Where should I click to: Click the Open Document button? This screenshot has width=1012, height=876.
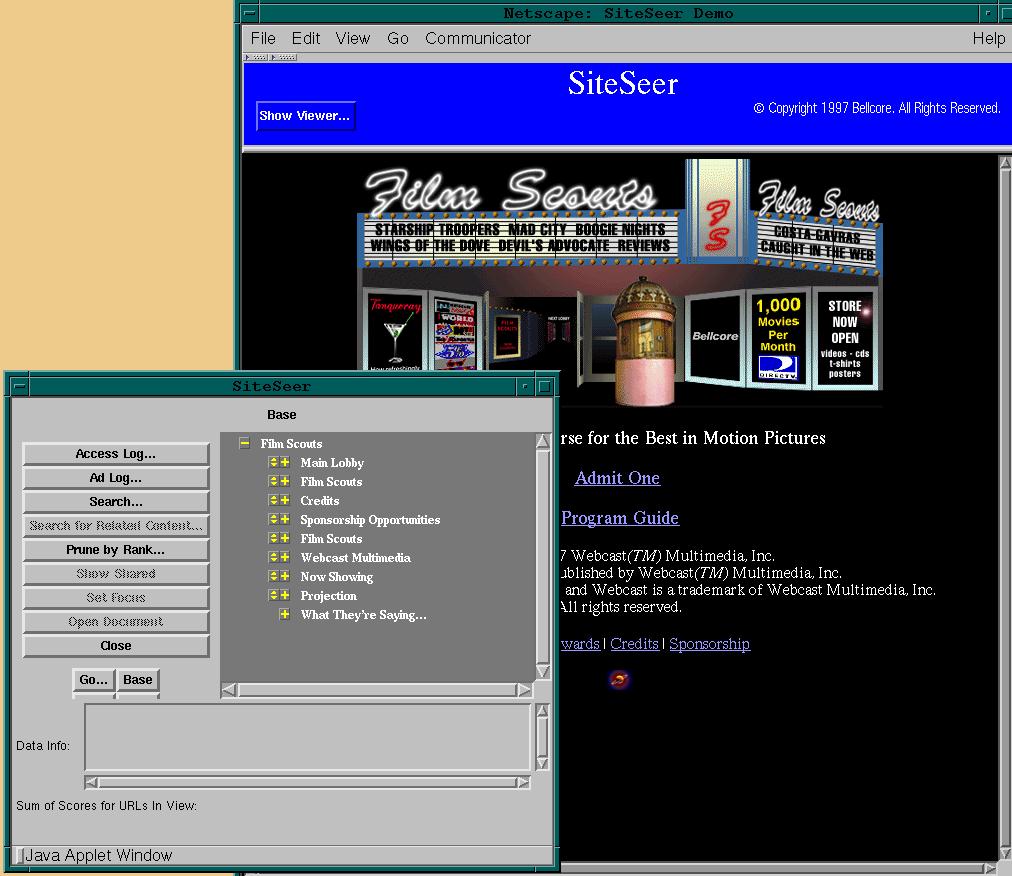pyautogui.click(x=116, y=622)
